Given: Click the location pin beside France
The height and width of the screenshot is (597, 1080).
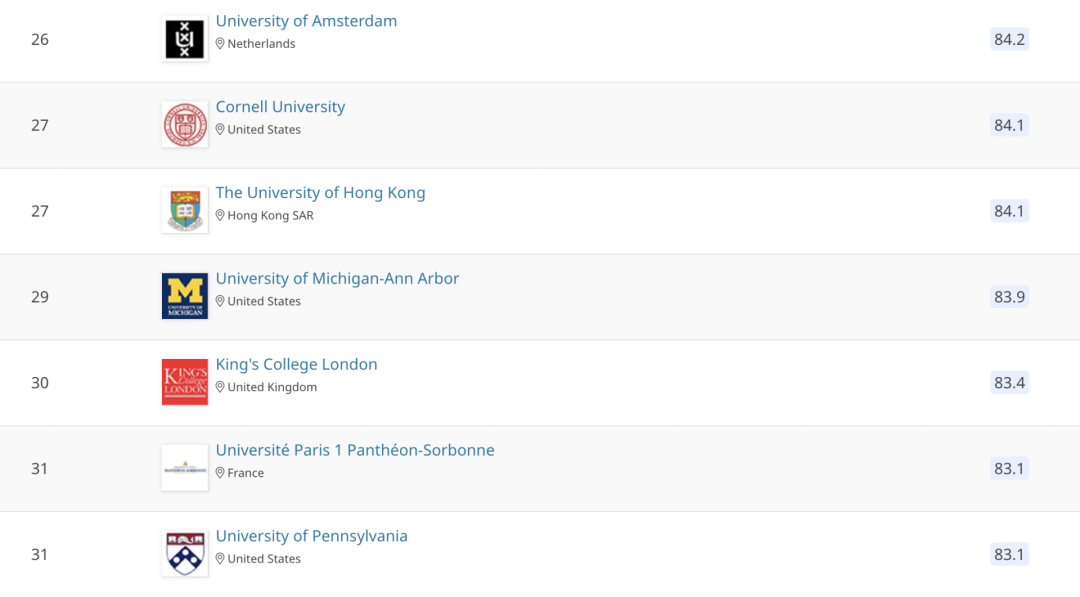Looking at the screenshot, I should 221,473.
